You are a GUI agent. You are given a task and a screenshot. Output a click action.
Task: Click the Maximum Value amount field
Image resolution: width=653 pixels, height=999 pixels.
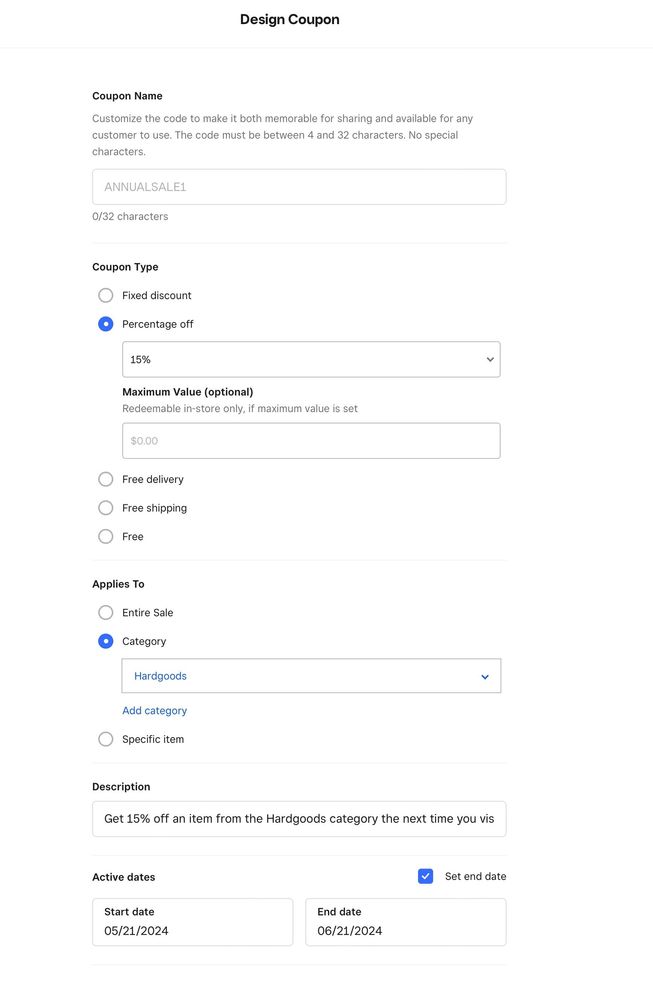pos(310,441)
